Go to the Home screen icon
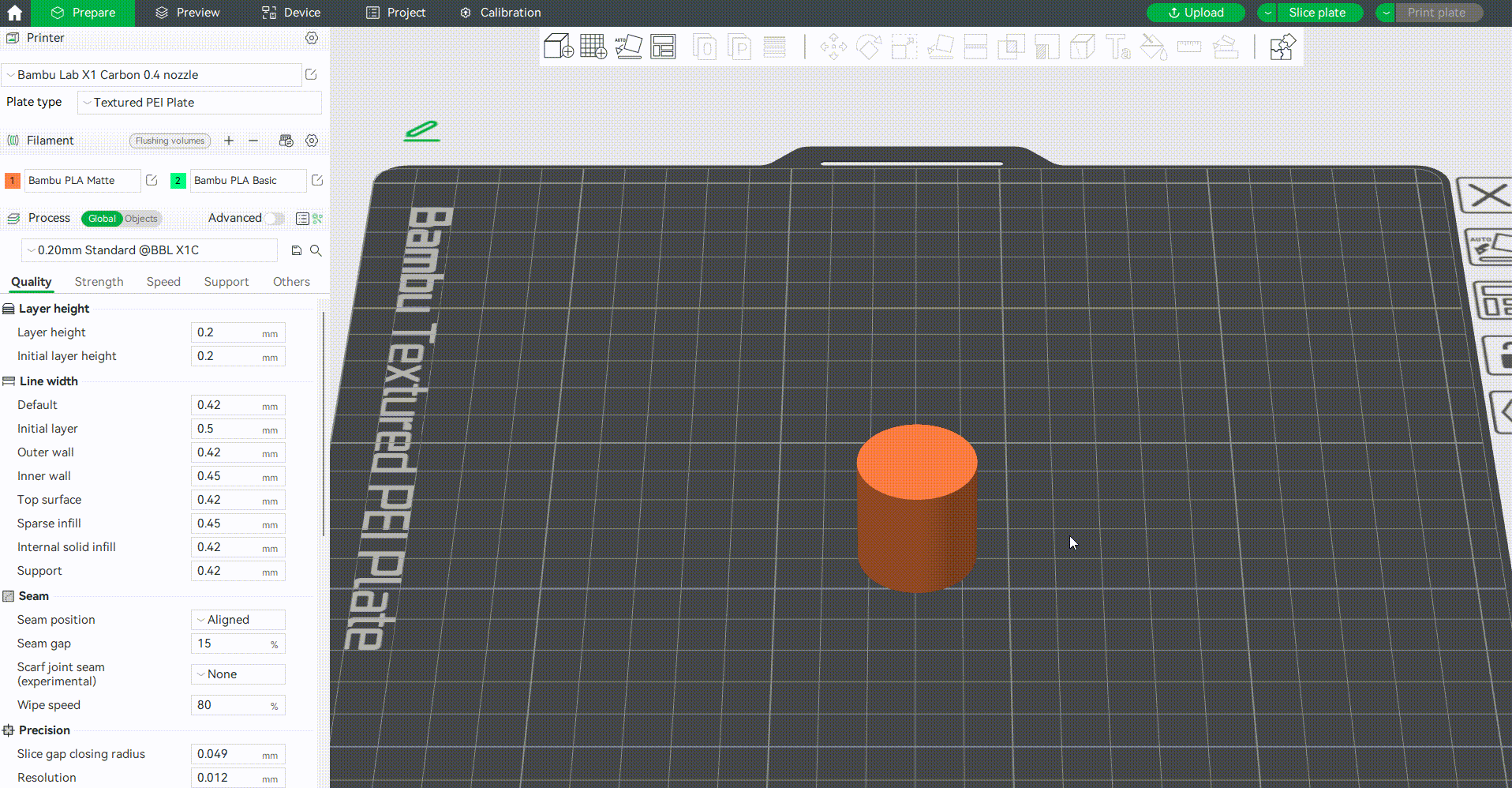 point(14,13)
